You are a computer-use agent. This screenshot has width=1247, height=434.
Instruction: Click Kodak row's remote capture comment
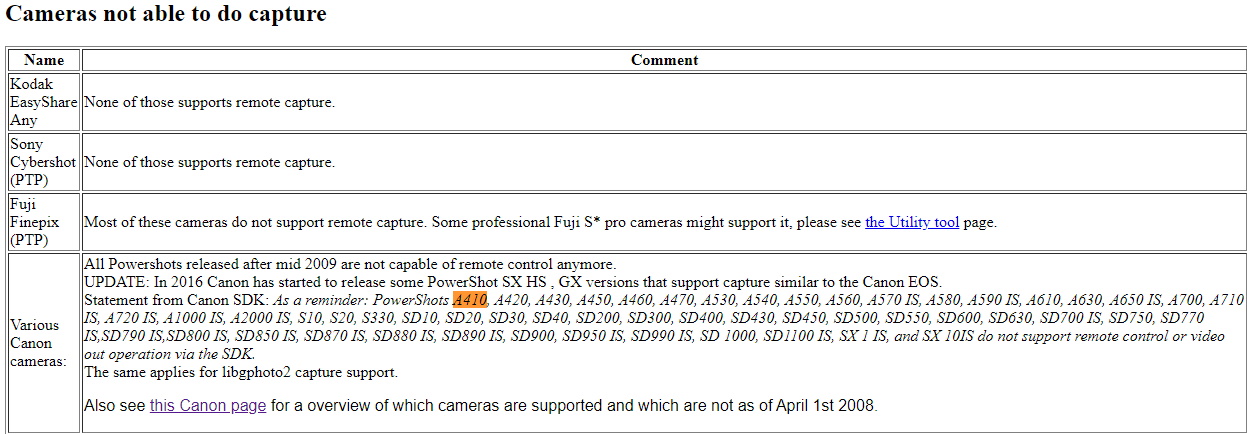point(209,102)
